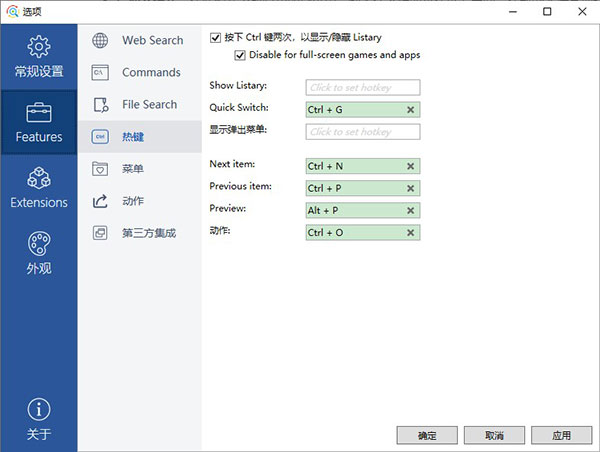
Task: Select the Features briefcase icon
Action: pyautogui.click(x=39, y=112)
